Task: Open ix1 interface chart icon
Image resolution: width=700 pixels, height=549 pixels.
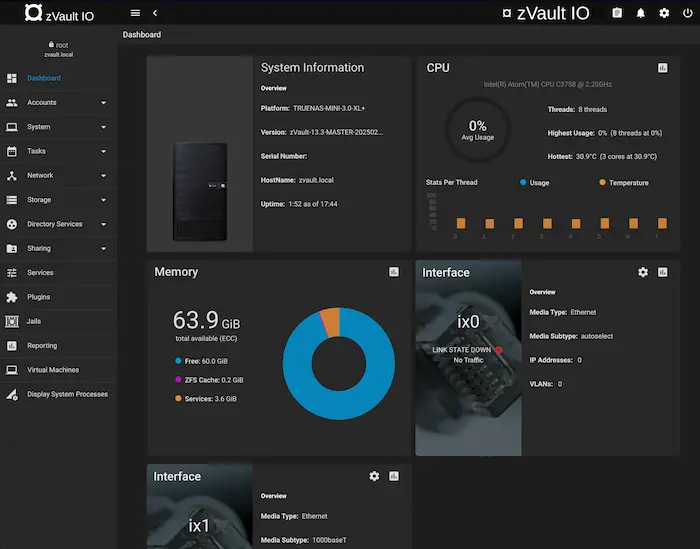Action: click(x=394, y=476)
